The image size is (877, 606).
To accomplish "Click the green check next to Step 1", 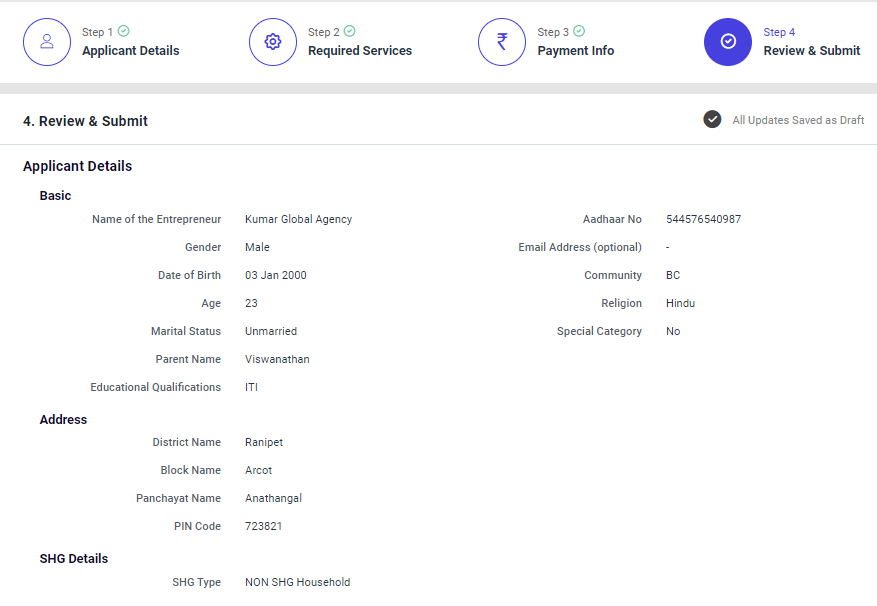I will (x=124, y=32).
